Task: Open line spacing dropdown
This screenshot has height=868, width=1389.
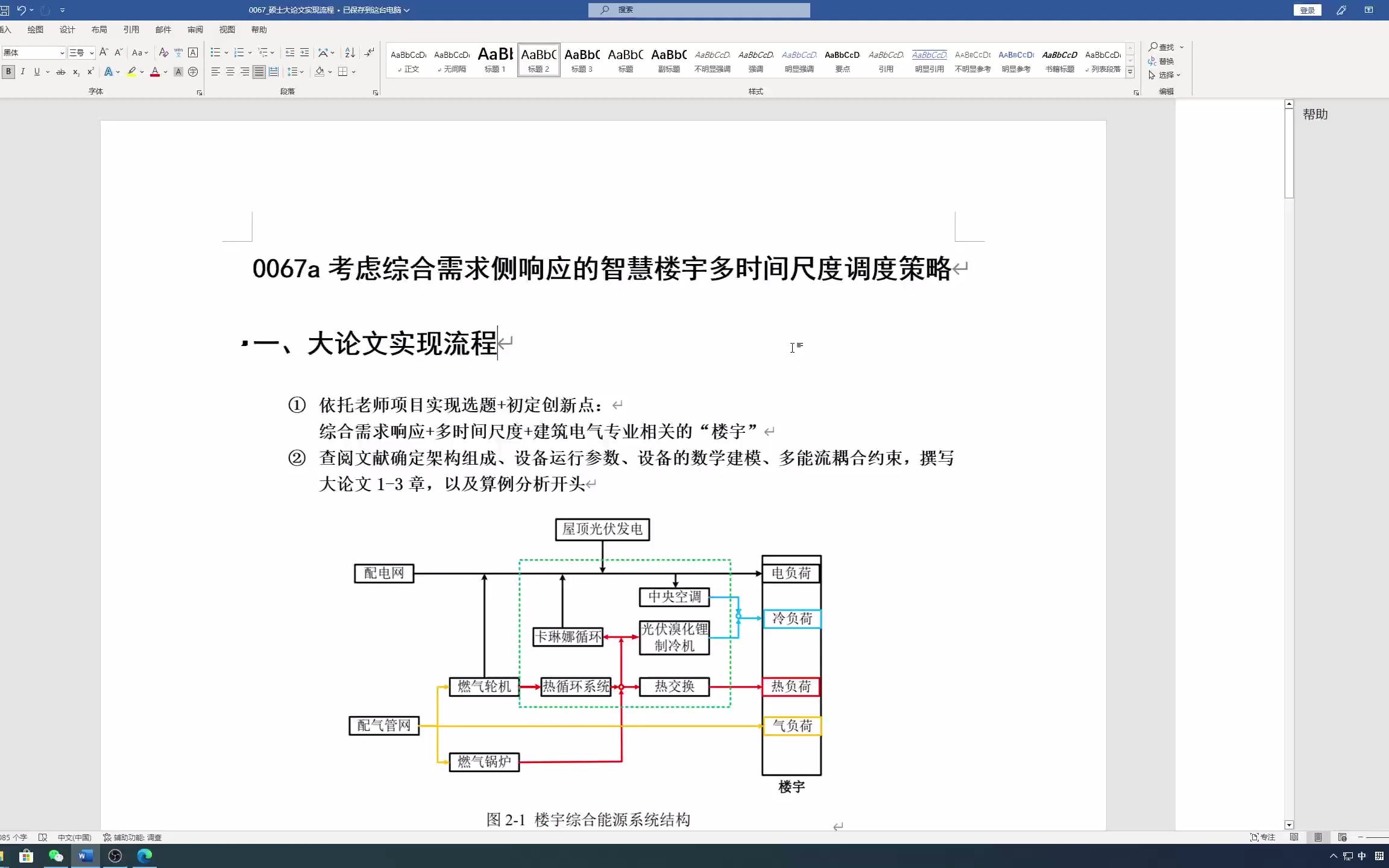Action: 295,72
